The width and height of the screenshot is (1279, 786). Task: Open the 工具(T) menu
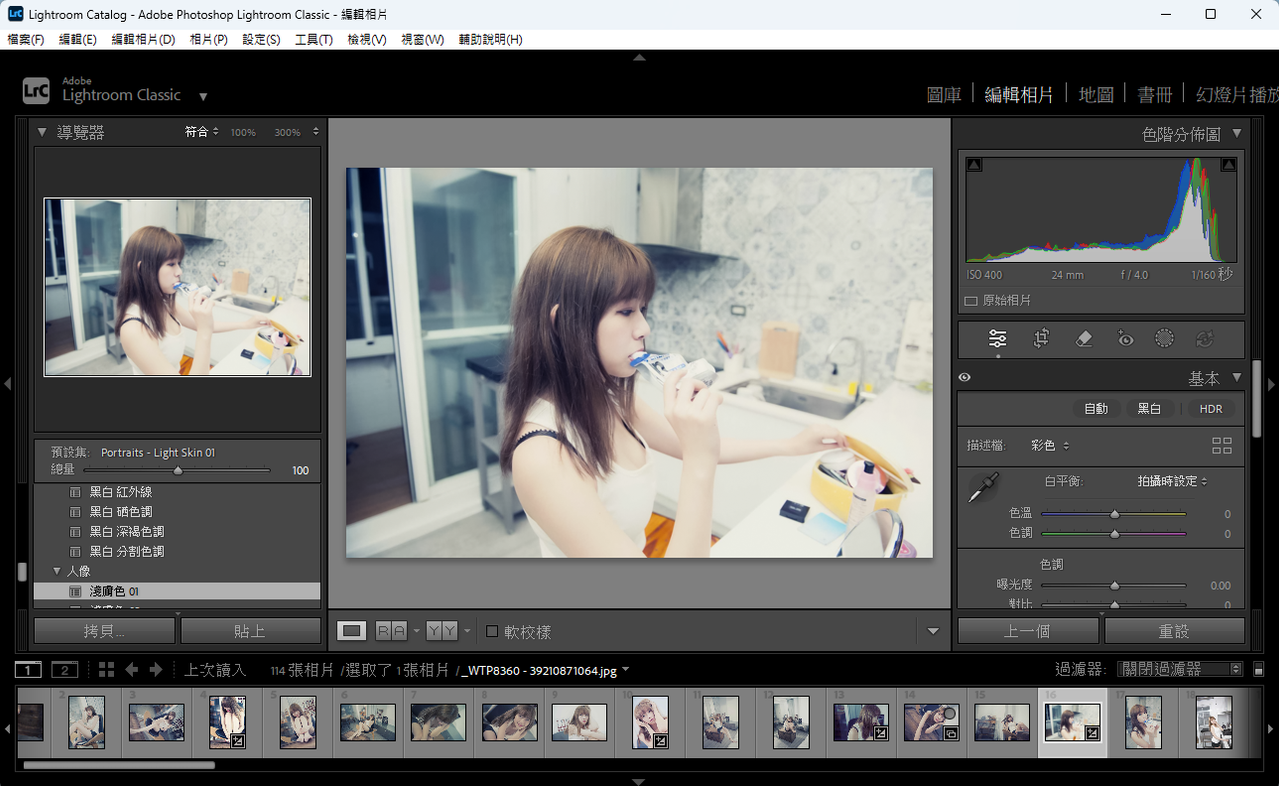click(x=314, y=40)
